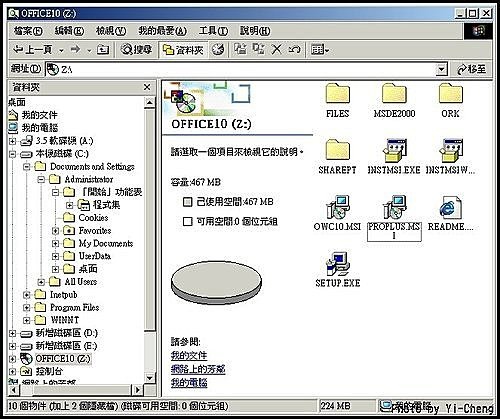The height and width of the screenshot is (419, 500).
Task: Click the 可用空間 color legend box
Action: coord(188,221)
